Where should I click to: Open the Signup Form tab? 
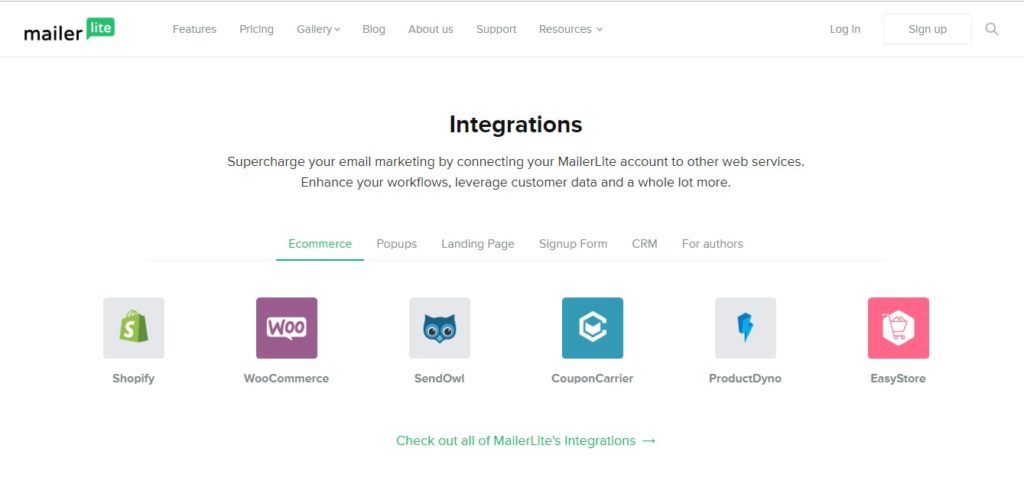coord(573,244)
